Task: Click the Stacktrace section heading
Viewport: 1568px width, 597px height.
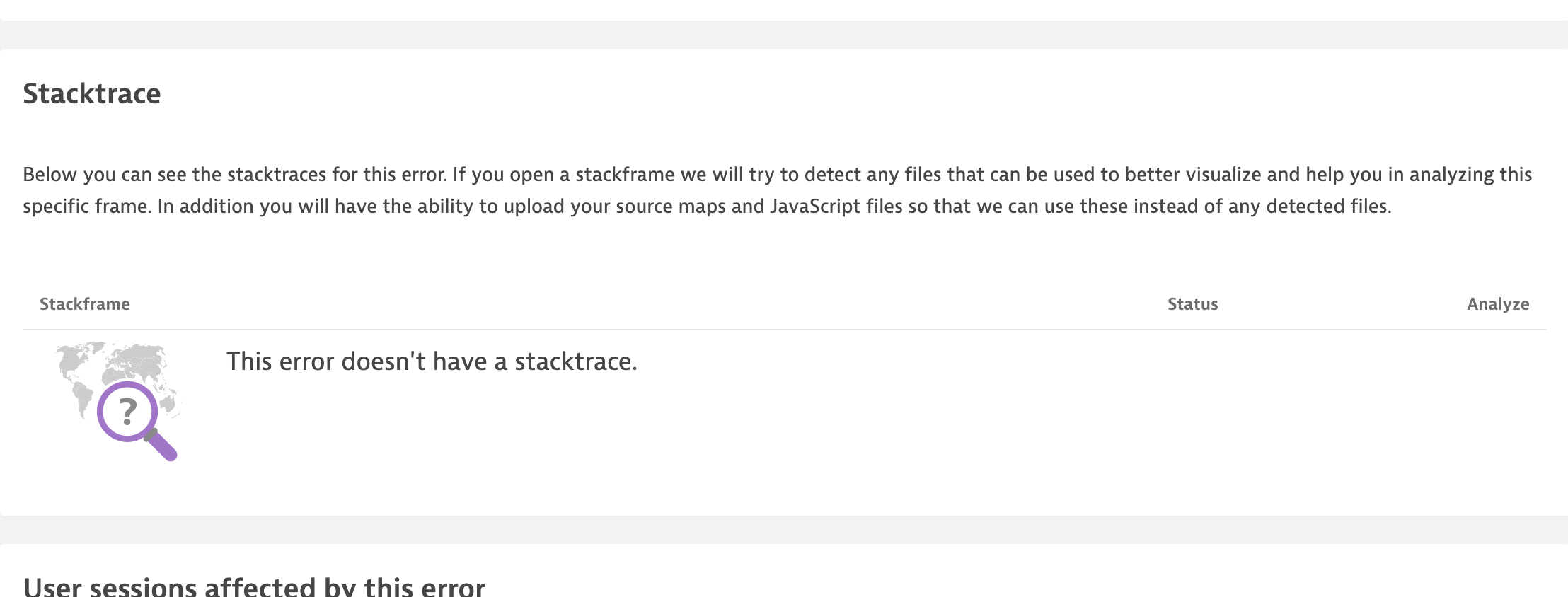Action: coord(92,94)
